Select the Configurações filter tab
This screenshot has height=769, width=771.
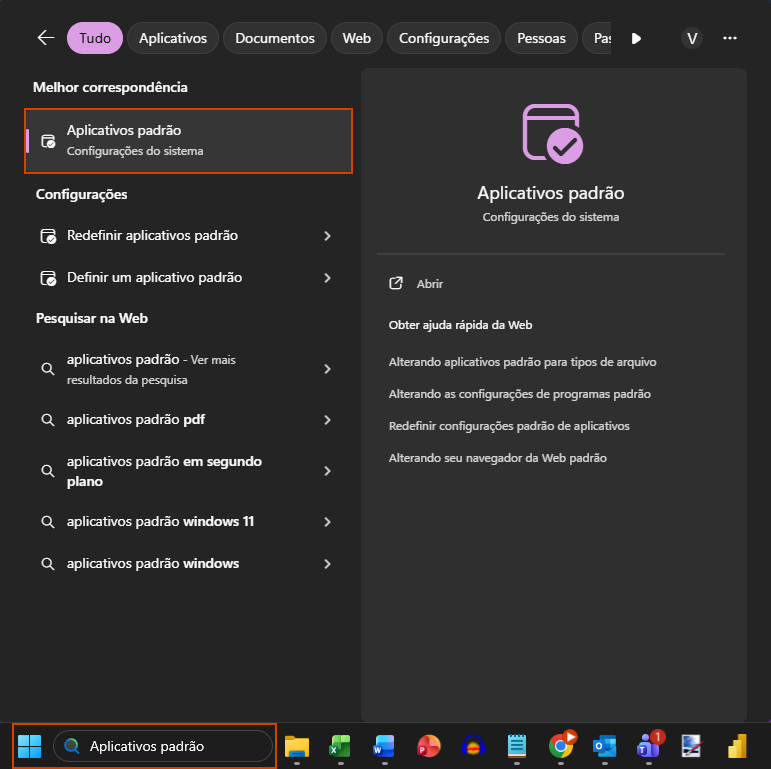[x=444, y=38]
